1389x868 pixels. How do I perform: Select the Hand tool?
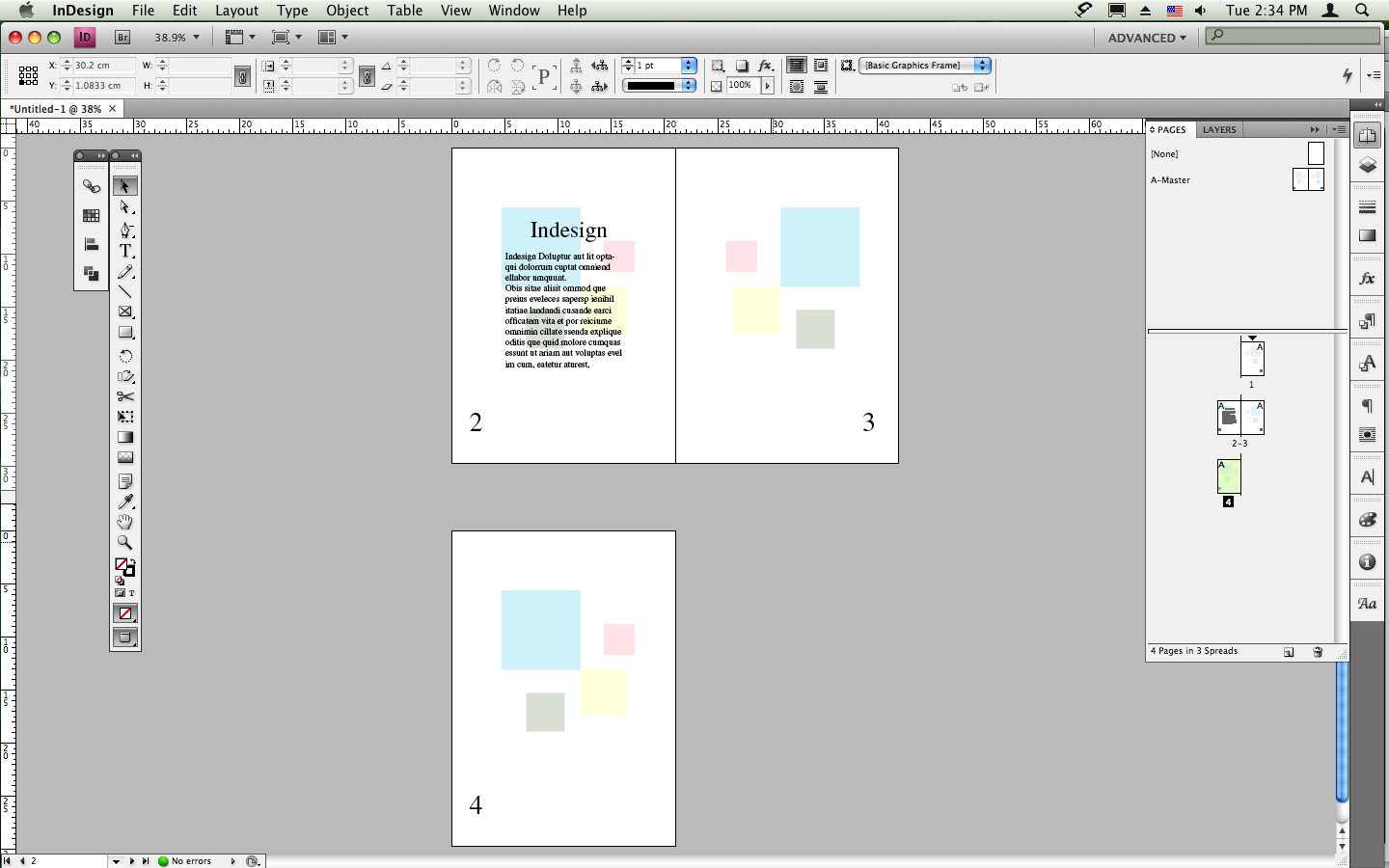click(x=125, y=522)
